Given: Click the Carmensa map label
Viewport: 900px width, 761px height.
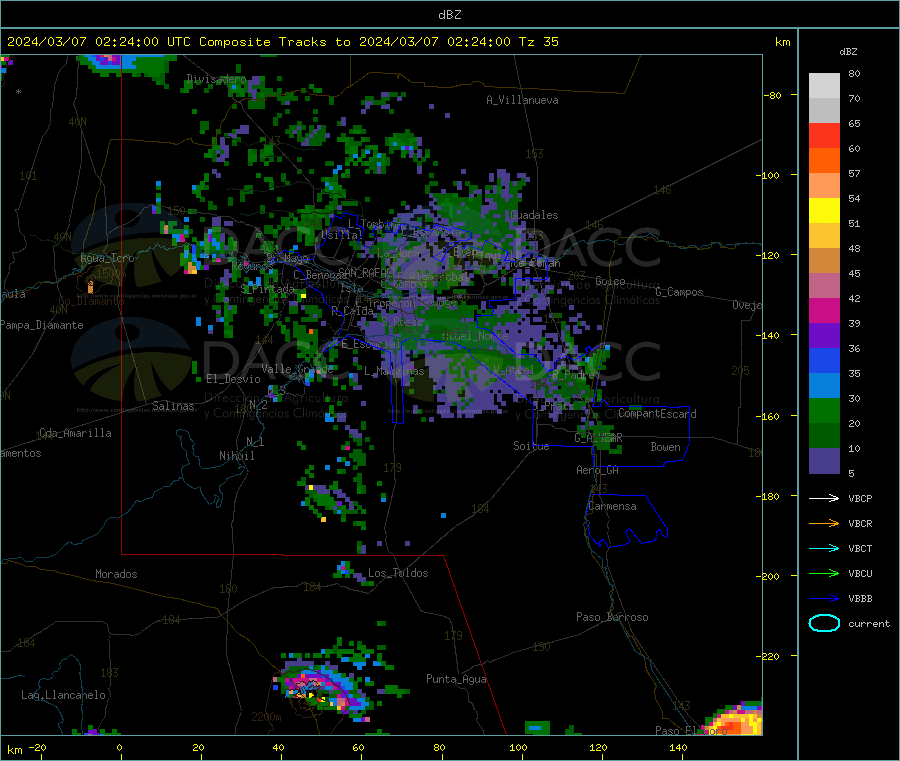Looking at the screenshot, I should tap(612, 506).
